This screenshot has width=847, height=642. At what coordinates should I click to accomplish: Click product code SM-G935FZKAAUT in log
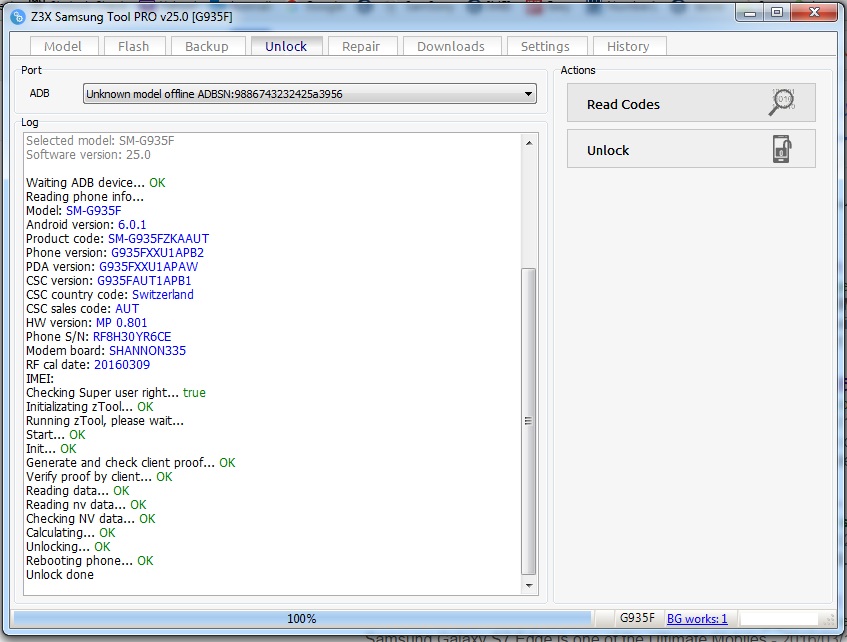point(158,239)
